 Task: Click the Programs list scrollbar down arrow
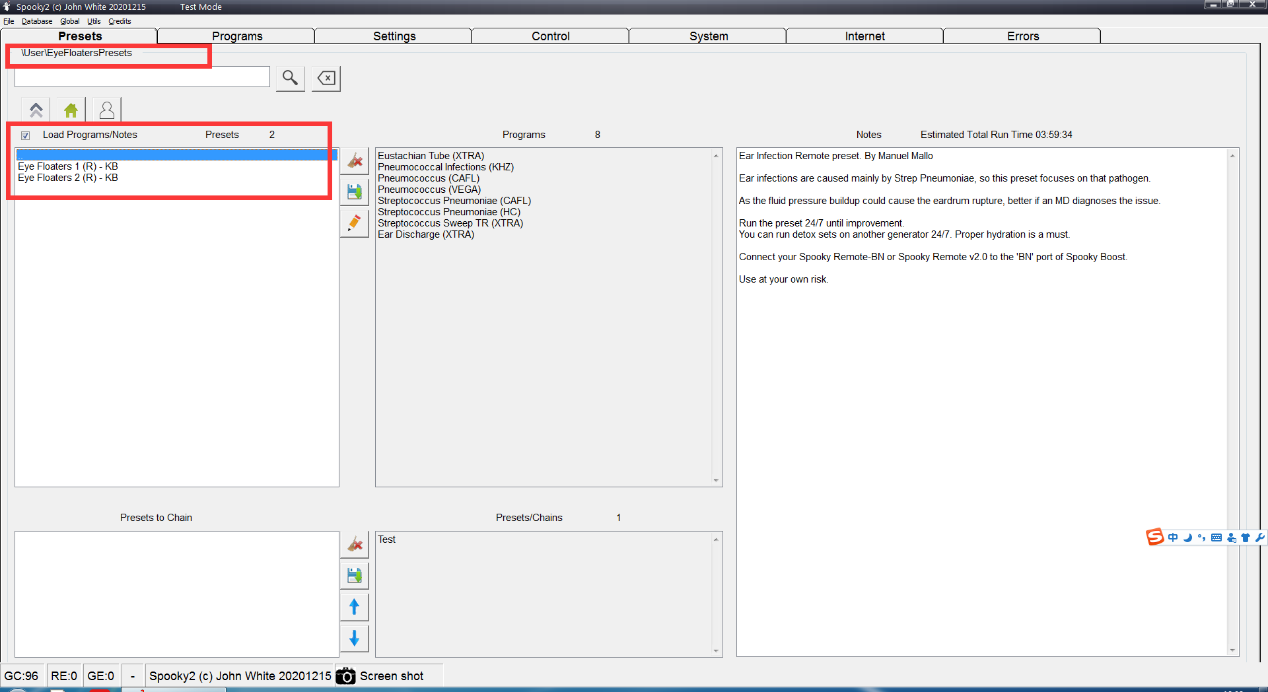(716, 480)
